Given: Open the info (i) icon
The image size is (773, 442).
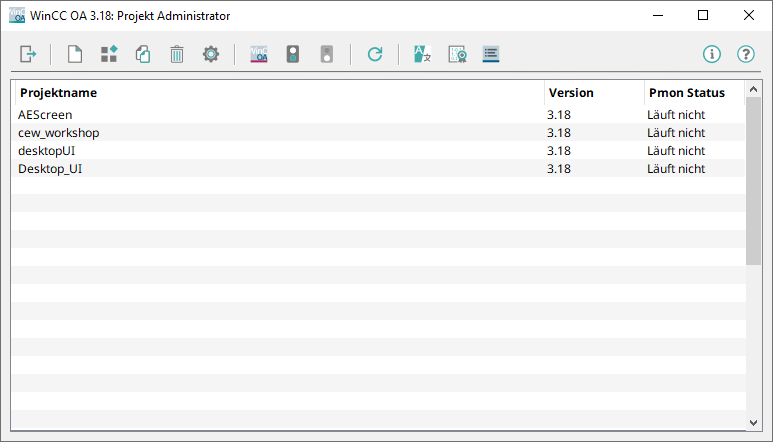Looking at the screenshot, I should 712,54.
